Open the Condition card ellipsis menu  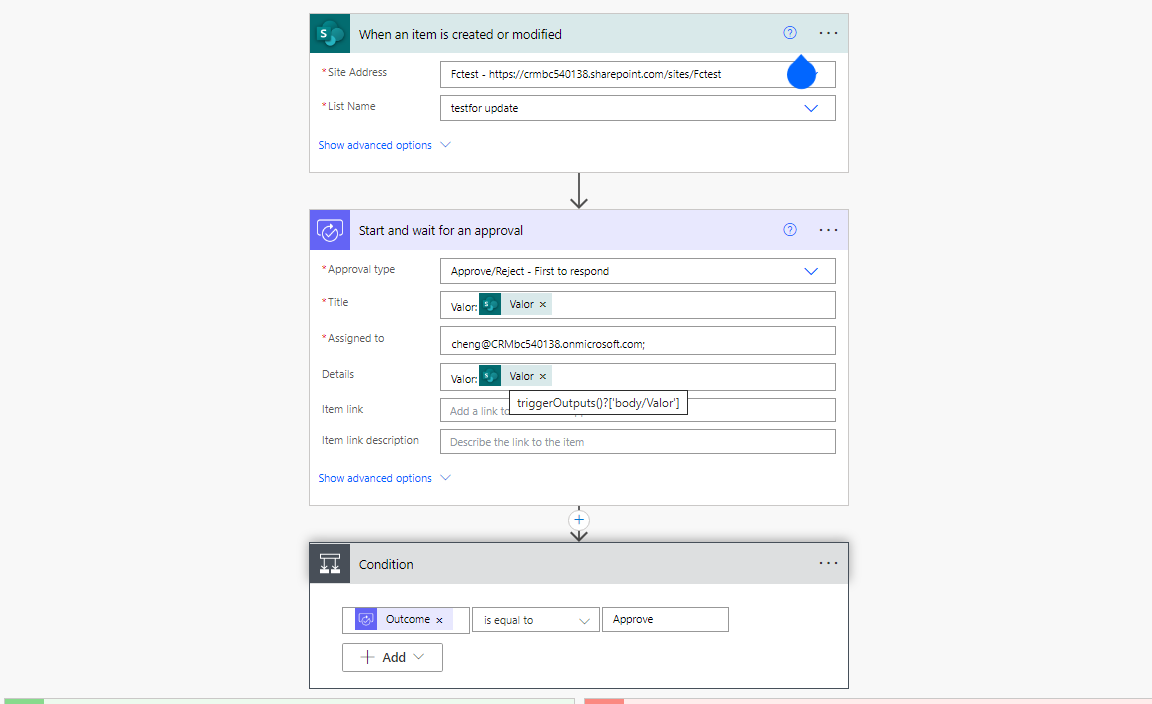[x=828, y=563]
